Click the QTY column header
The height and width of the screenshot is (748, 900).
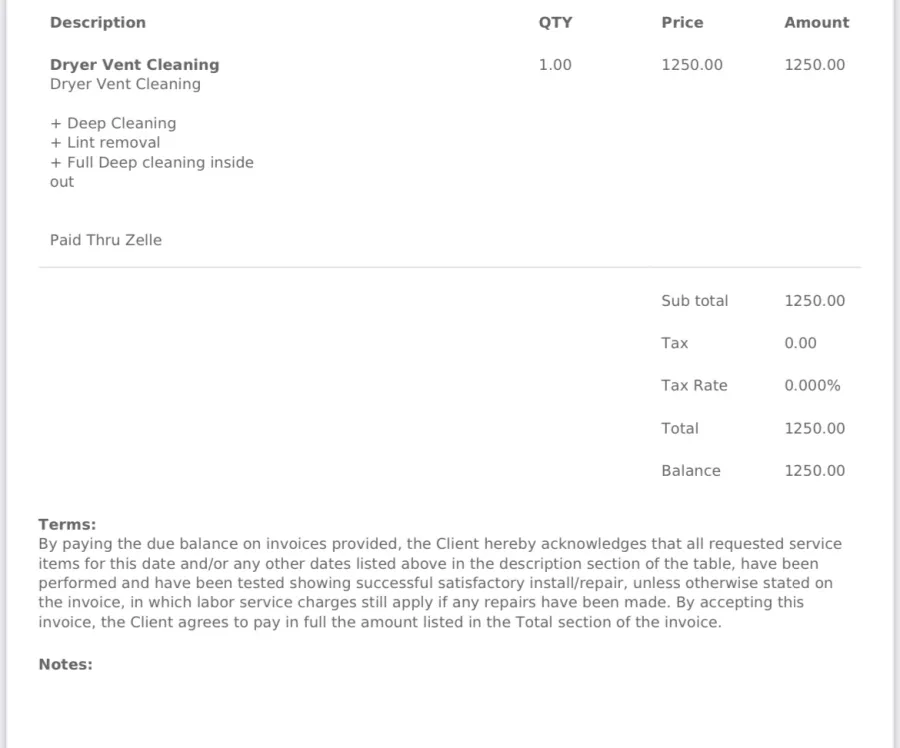[555, 22]
